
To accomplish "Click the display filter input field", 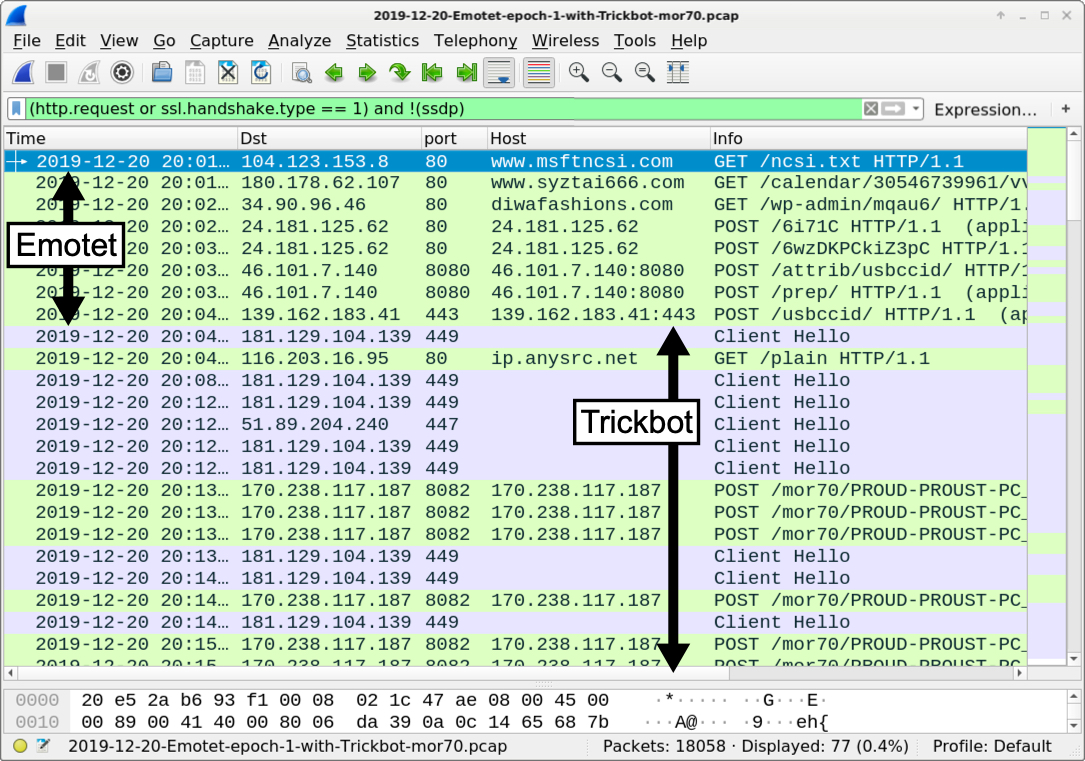I will pyautogui.click(x=443, y=109).
